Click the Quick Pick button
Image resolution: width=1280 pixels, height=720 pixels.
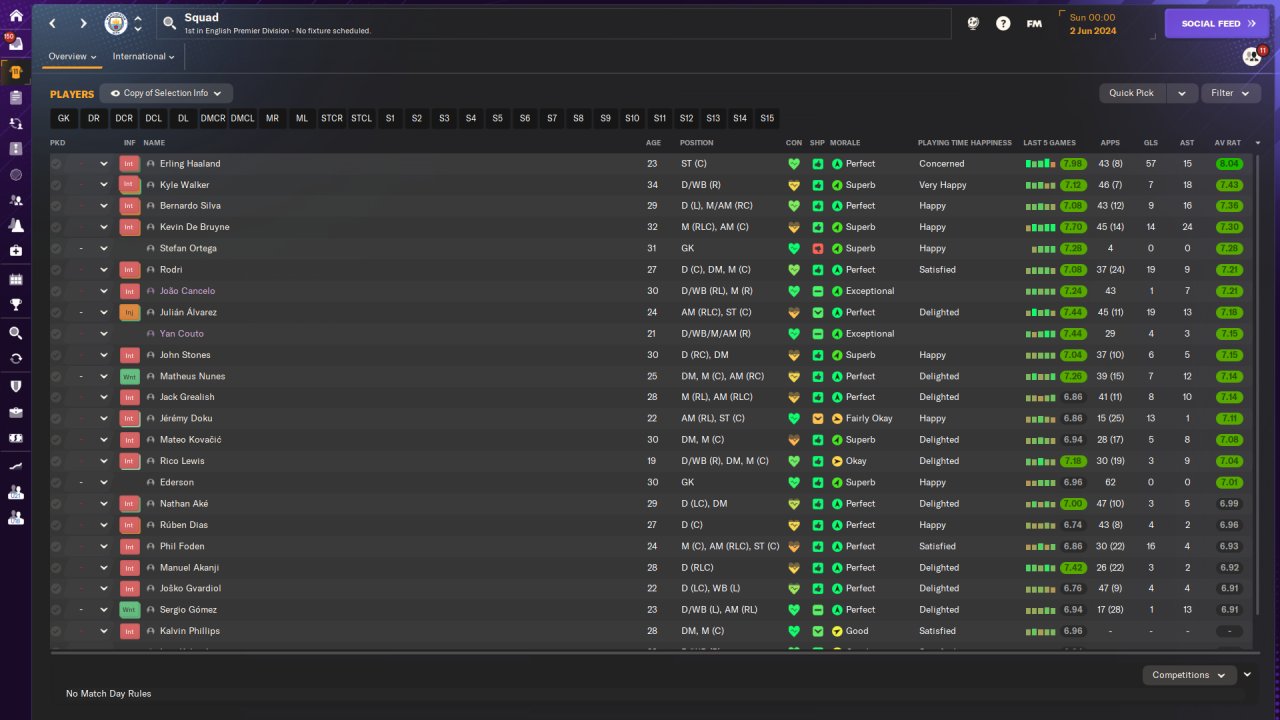pos(1131,93)
